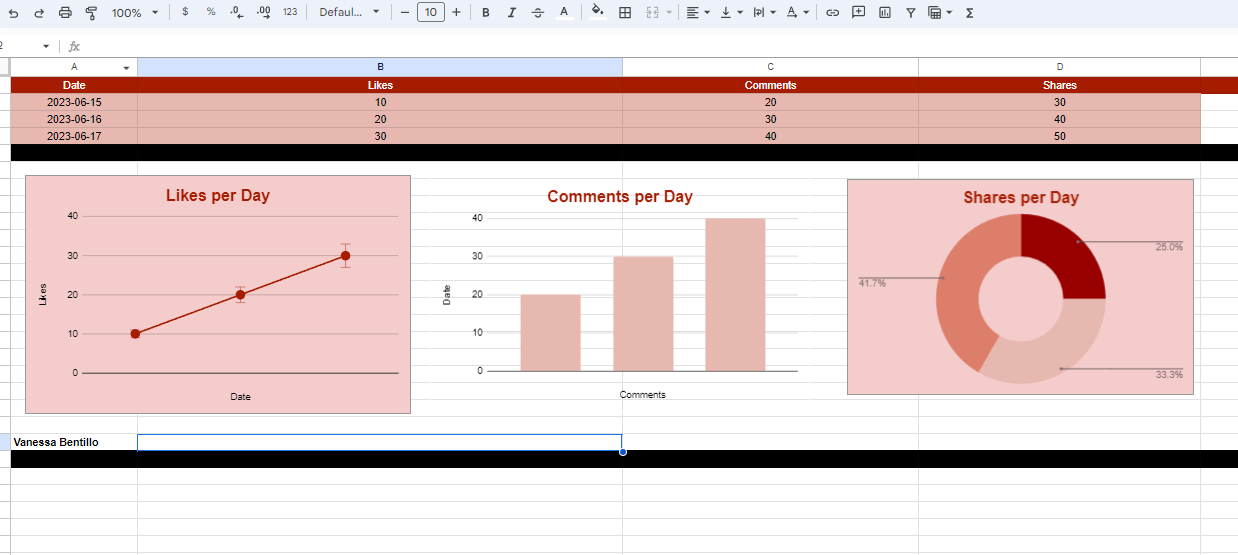The image size is (1238, 555).
Task: Select the Likes header cell
Action: click(x=380, y=85)
